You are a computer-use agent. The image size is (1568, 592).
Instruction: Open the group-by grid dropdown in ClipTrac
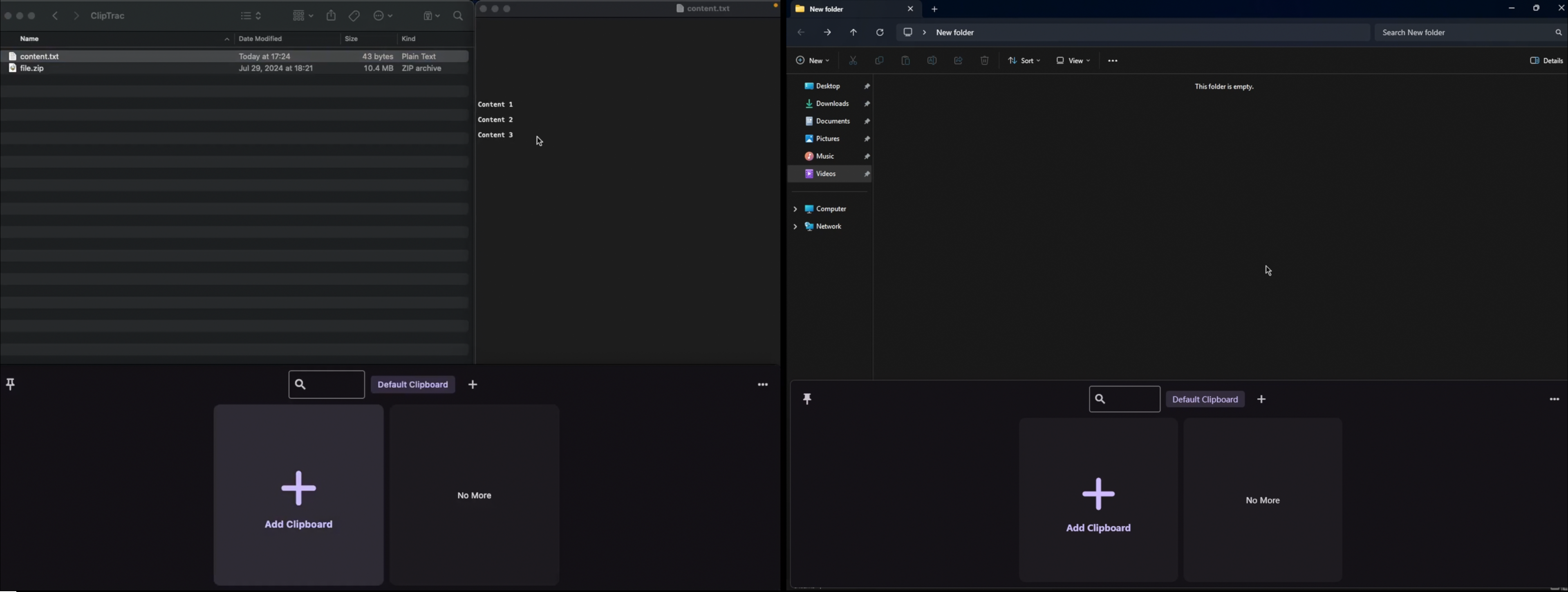point(302,16)
